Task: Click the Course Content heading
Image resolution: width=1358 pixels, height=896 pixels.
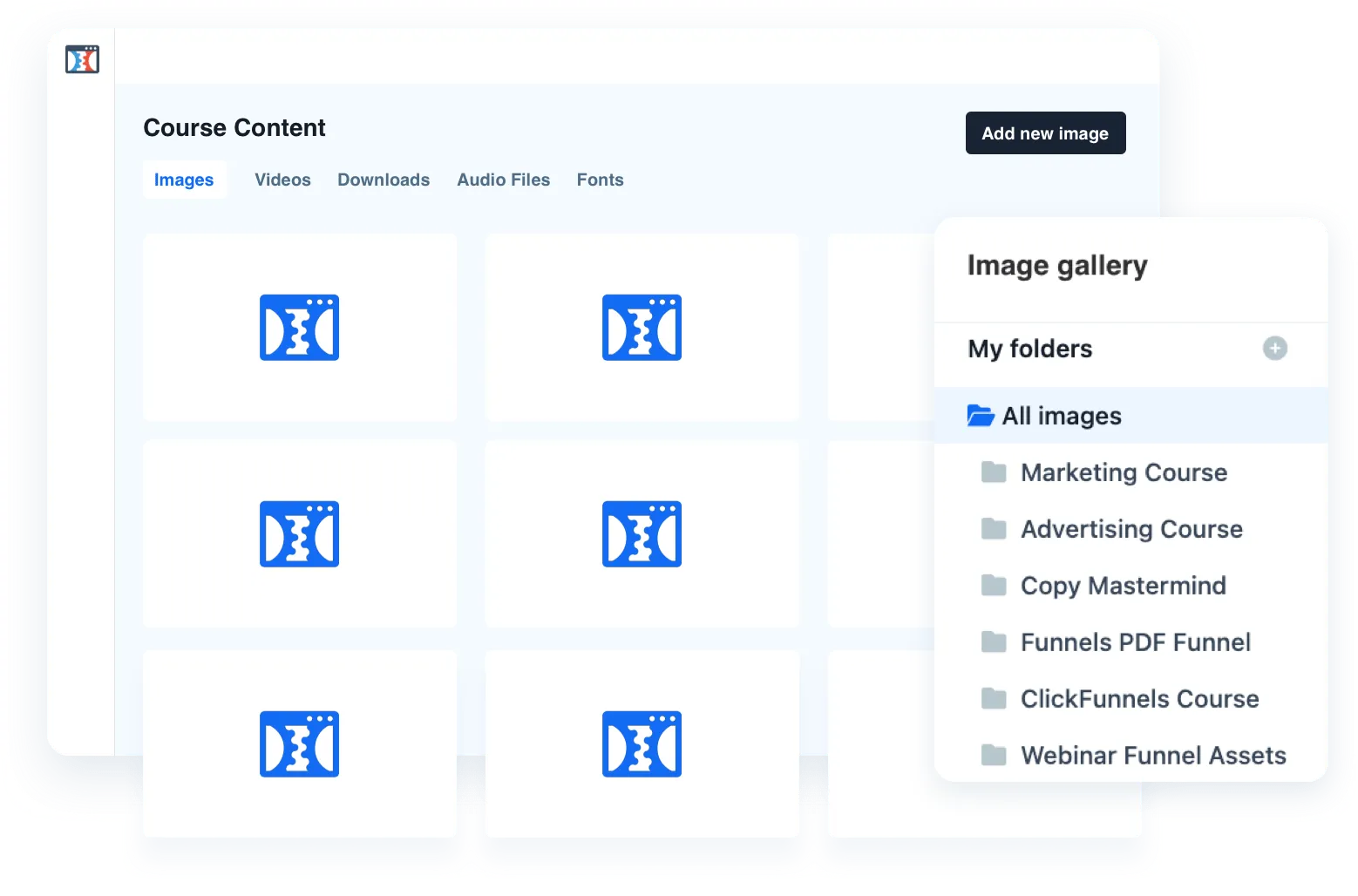Action: (x=234, y=128)
